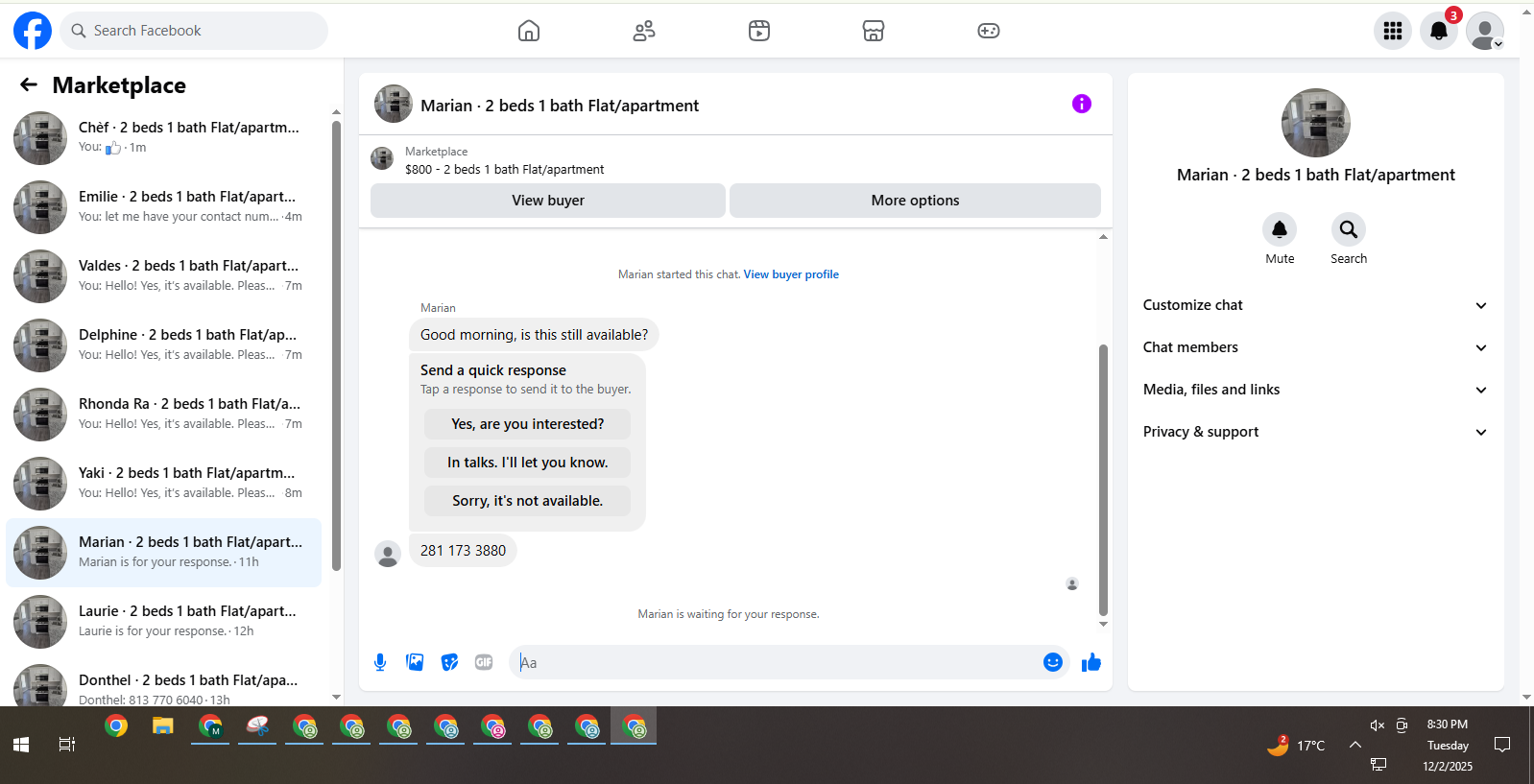Open the purple conversation info icon
Image resolution: width=1534 pixels, height=784 pixels.
1082,104
